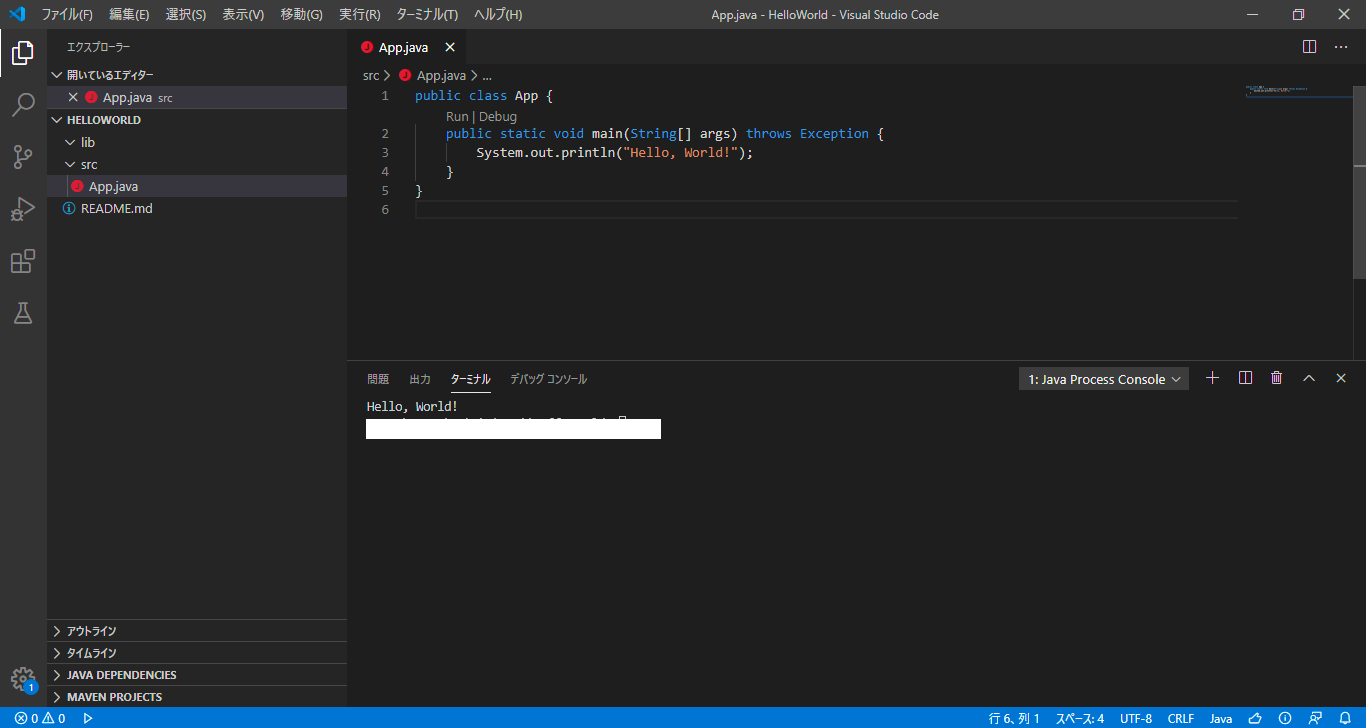
Task: Open the Source Control view
Action: pyautogui.click(x=23, y=156)
